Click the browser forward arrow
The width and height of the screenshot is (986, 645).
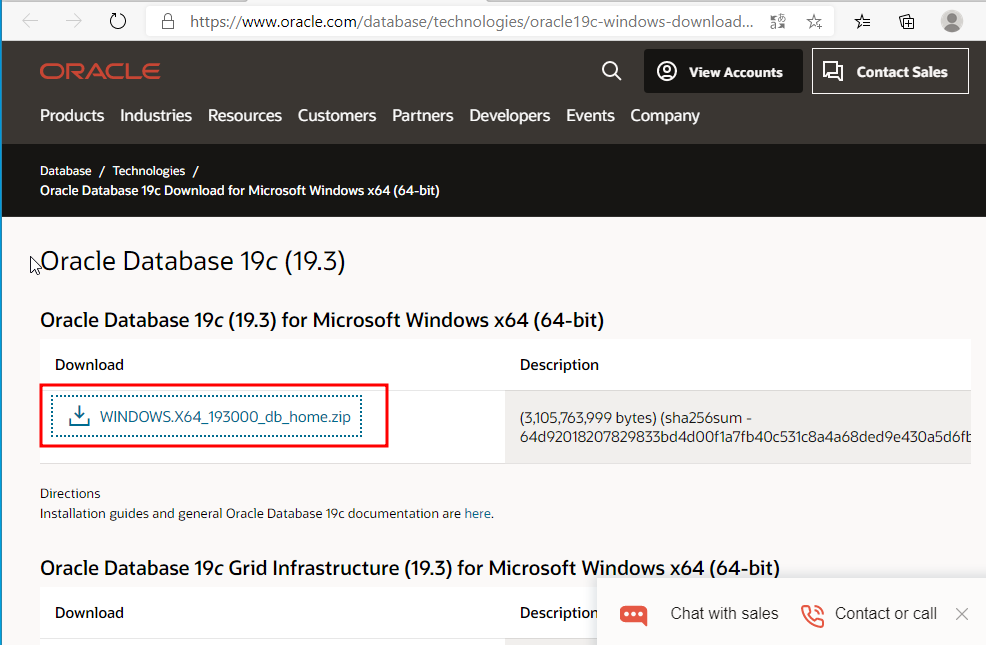click(74, 21)
